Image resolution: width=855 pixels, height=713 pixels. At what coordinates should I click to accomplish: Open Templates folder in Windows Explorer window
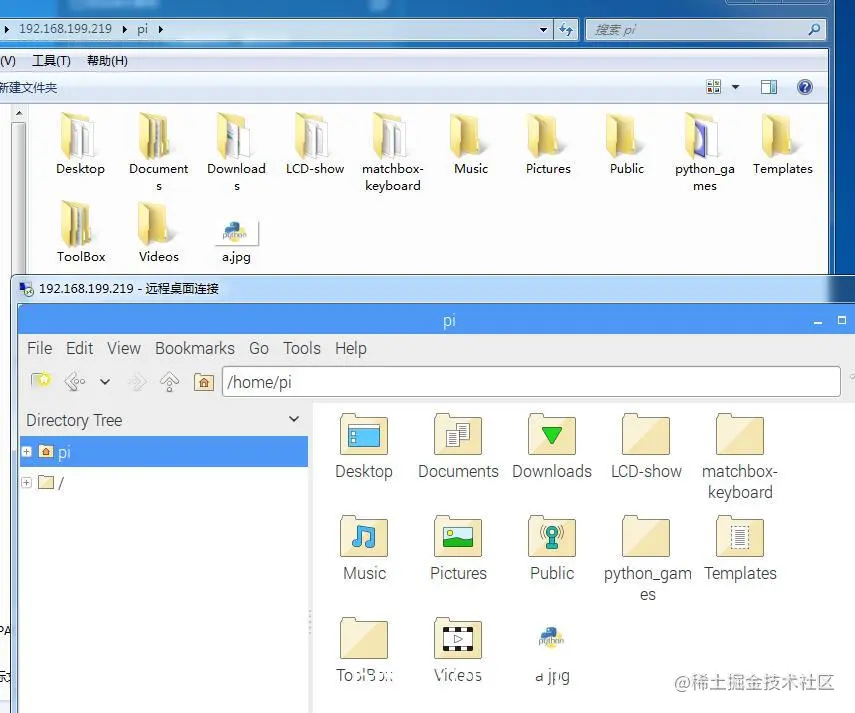[782, 144]
